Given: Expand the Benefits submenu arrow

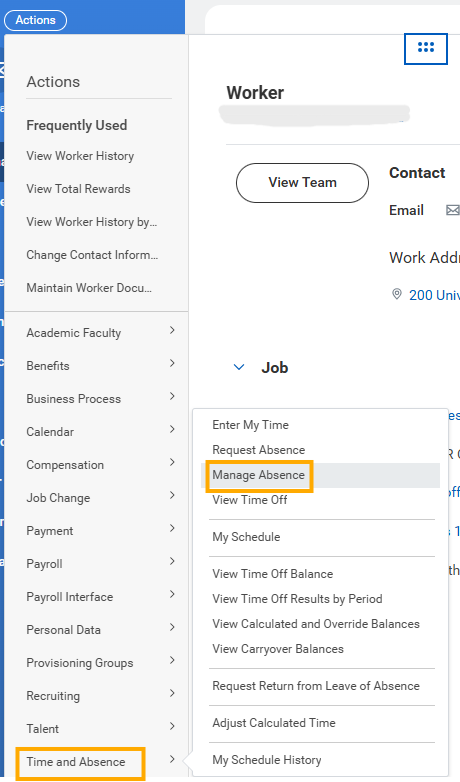Looking at the screenshot, I should 172,363.
